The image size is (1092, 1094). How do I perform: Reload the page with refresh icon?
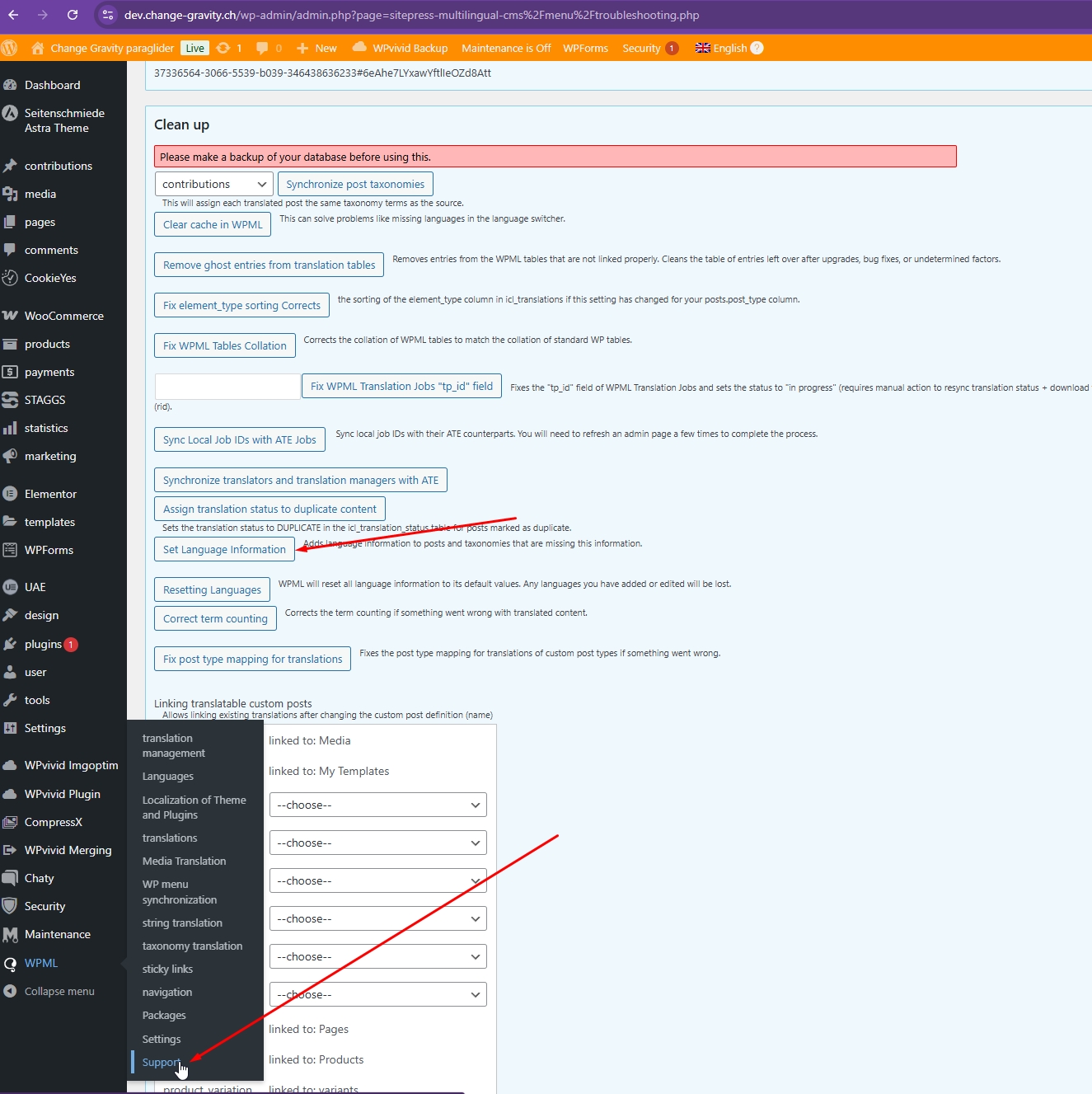click(x=73, y=15)
